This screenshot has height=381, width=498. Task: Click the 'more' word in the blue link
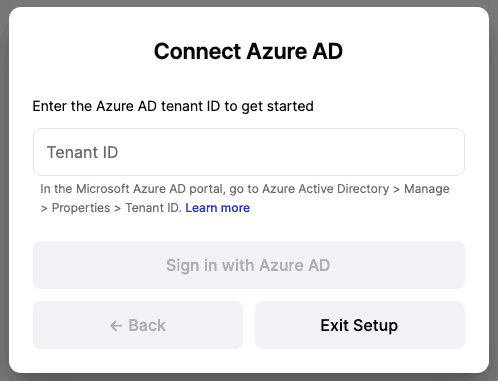click(x=235, y=208)
